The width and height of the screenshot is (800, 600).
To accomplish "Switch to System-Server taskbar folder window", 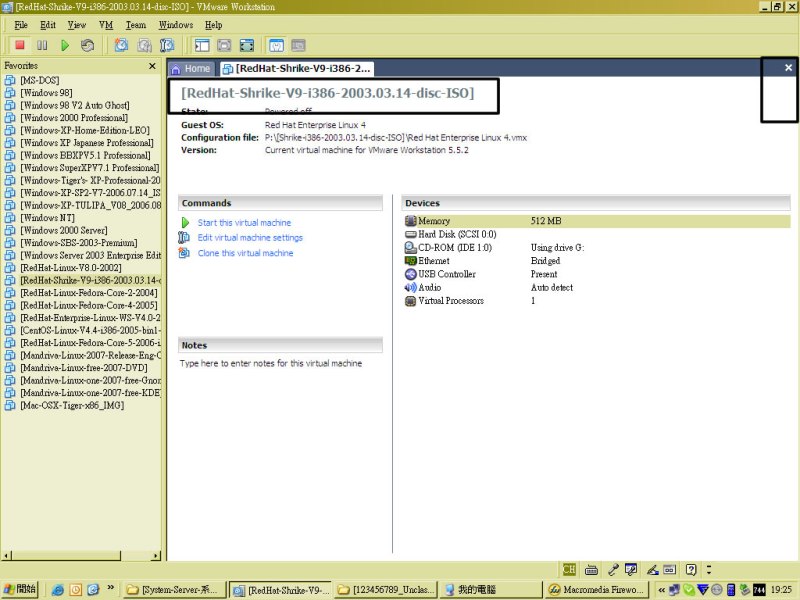I will tap(173, 590).
